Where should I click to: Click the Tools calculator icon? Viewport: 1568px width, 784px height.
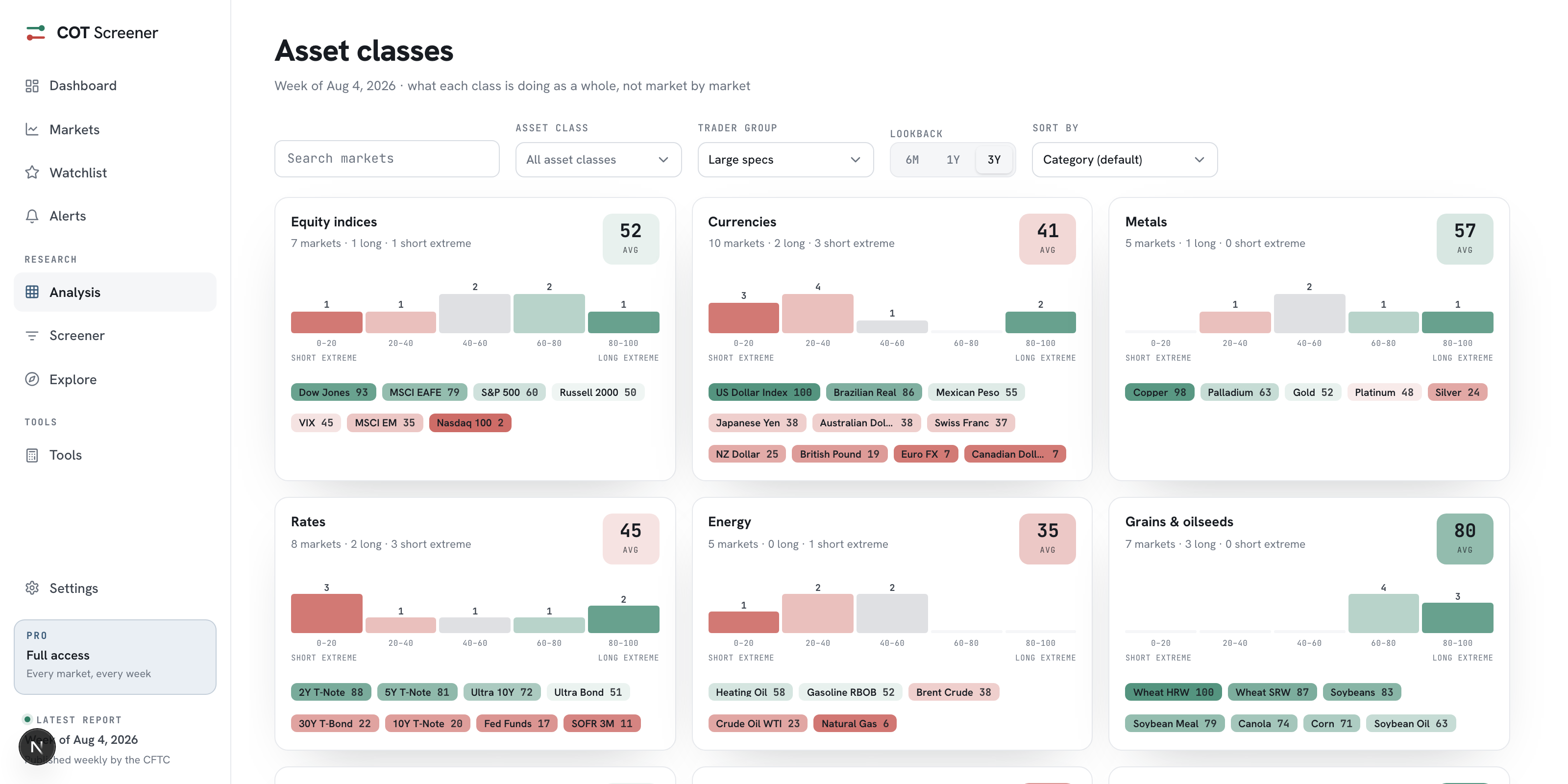[x=32, y=455]
